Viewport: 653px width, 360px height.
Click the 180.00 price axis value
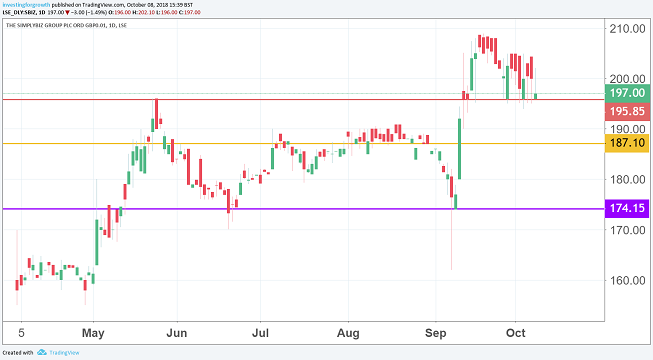click(627, 180)
